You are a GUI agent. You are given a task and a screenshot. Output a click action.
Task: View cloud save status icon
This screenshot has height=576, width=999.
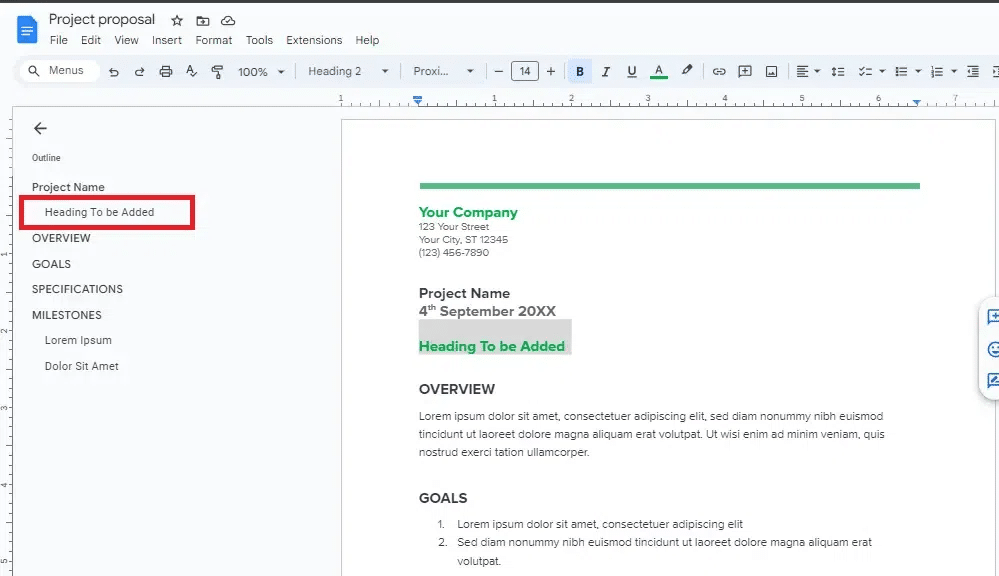[228, 20]
